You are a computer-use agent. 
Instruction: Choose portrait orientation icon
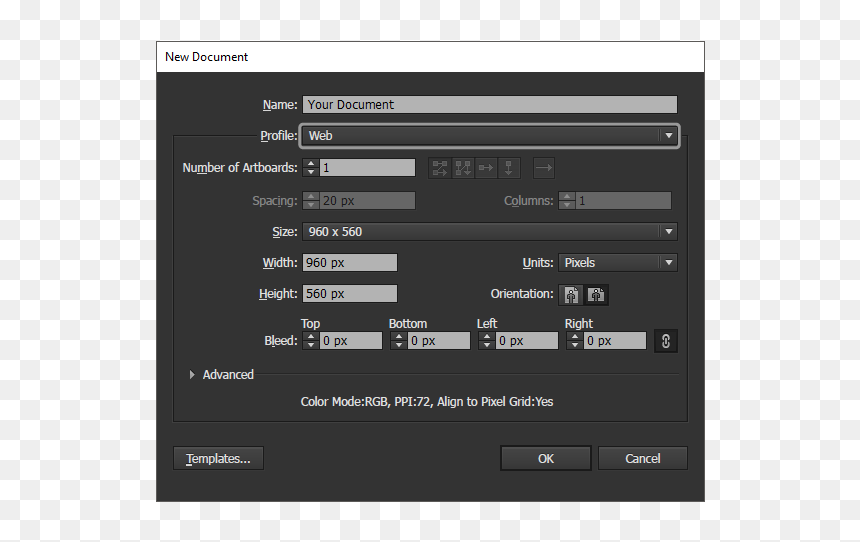pyautogui.click(x=571, y=295)
